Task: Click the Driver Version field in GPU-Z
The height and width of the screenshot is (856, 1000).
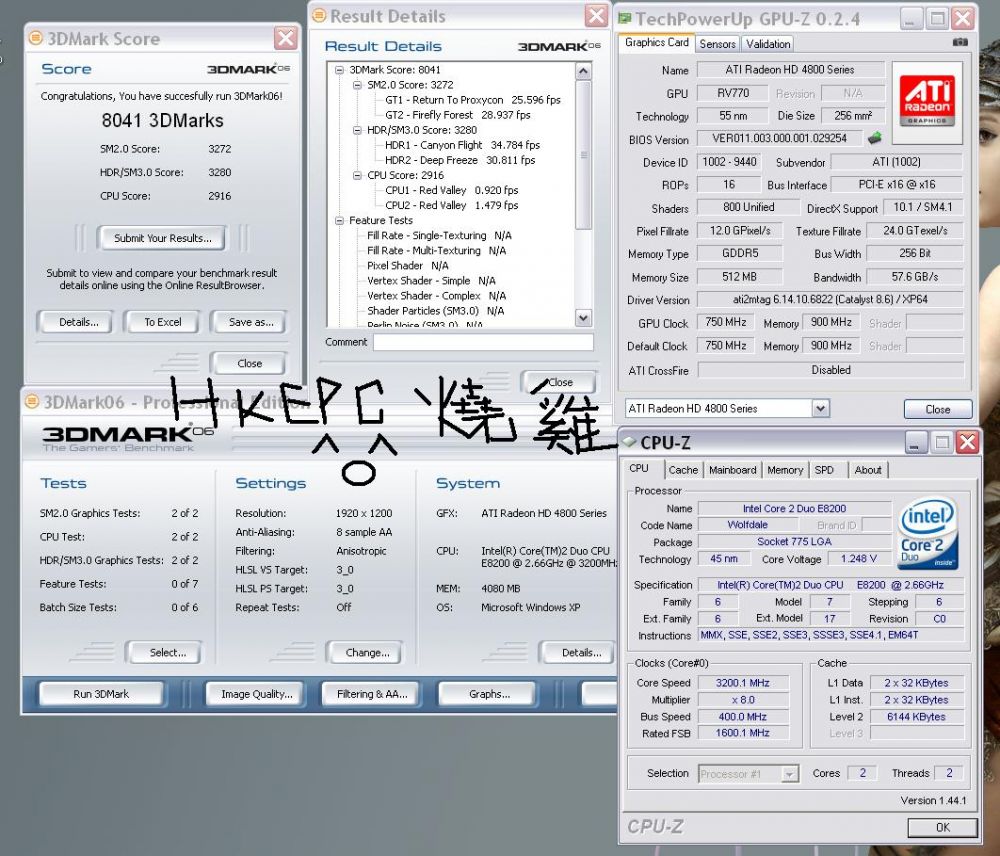Action: tap(830, 299)
